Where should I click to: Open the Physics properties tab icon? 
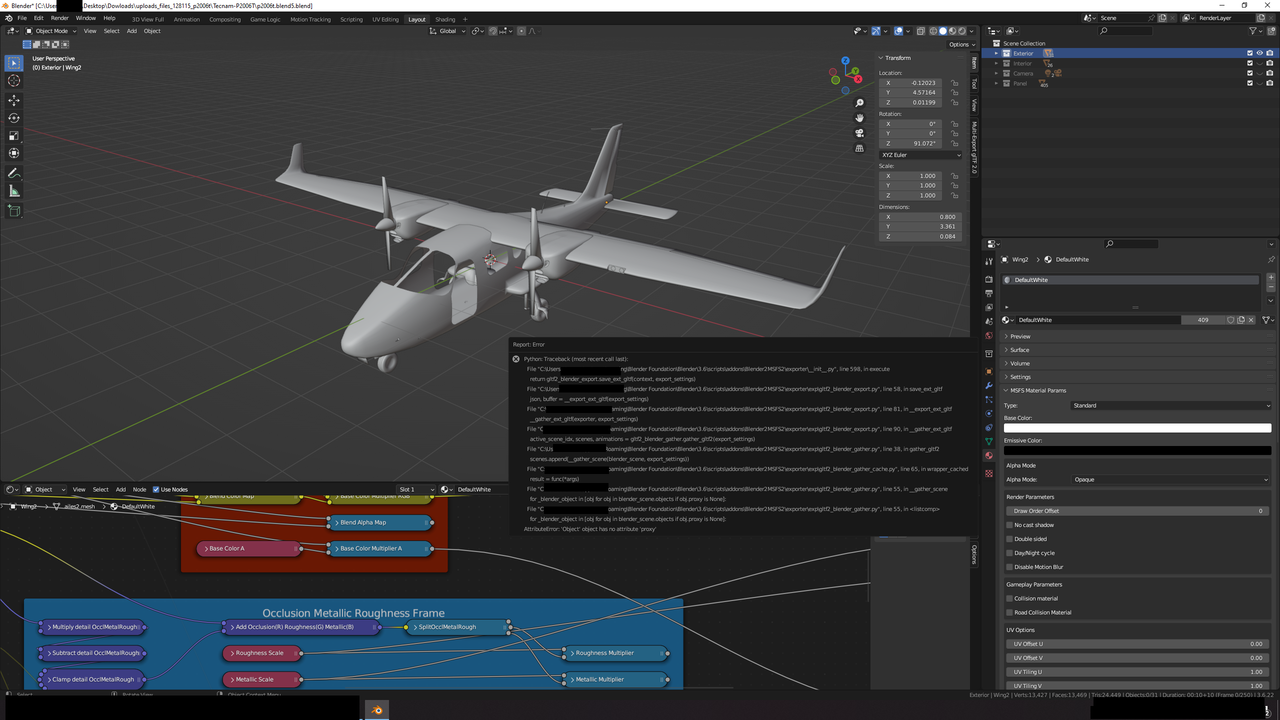[989, 413]
